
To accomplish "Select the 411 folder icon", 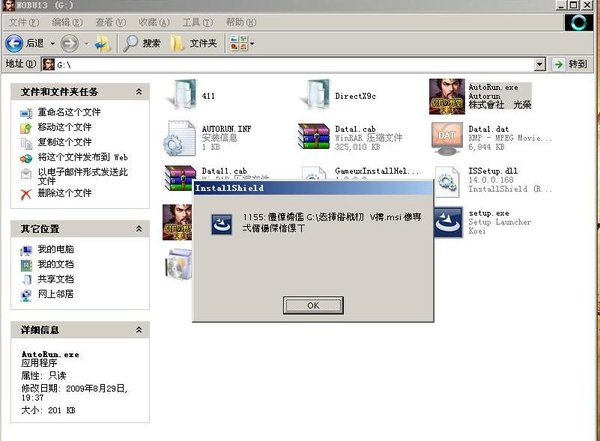I will pyautogui.click(x=181, y=95).
